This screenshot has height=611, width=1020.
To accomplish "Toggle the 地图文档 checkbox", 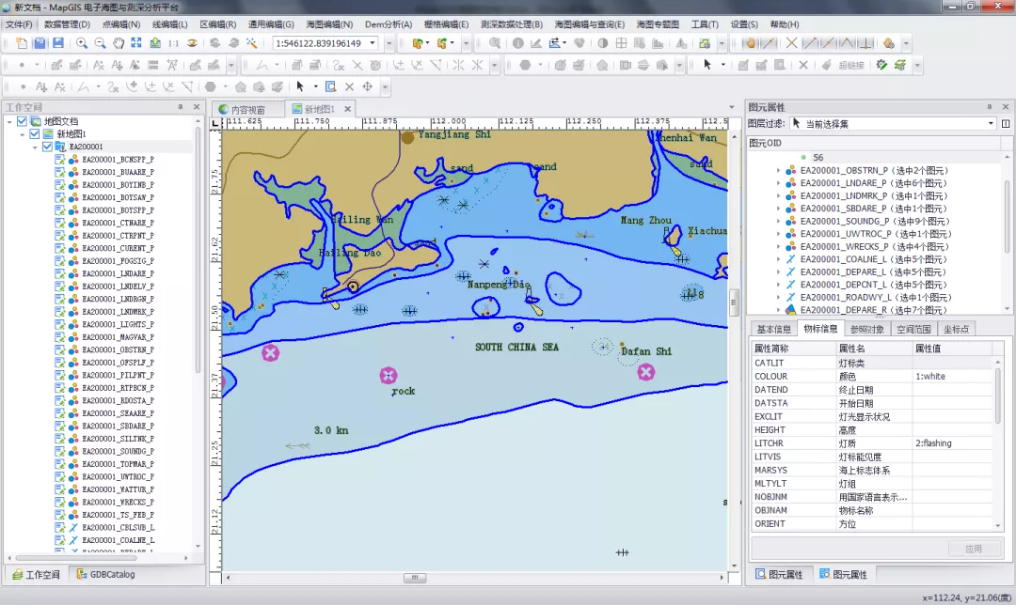I will 22,122.
